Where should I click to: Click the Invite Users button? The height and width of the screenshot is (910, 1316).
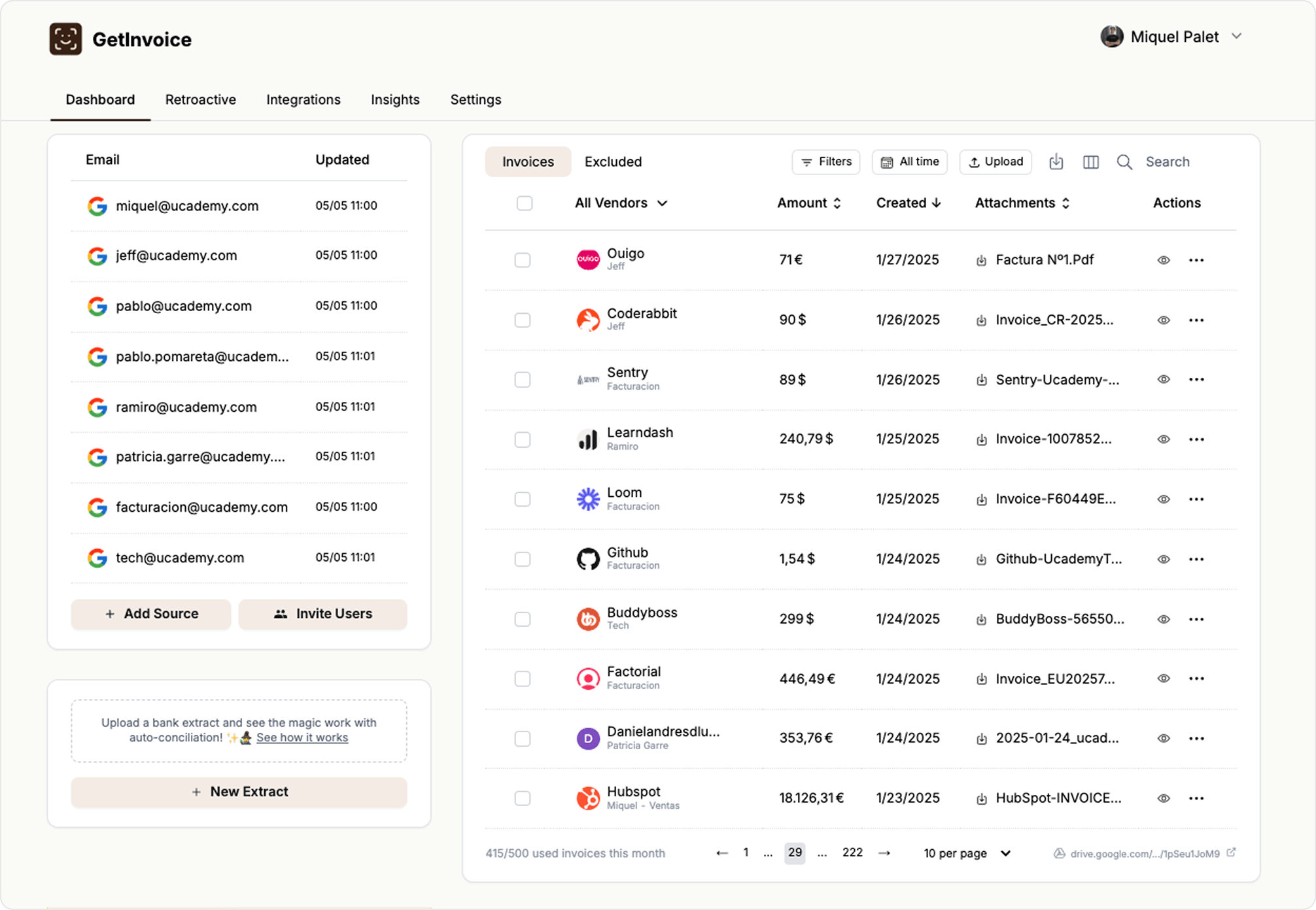(x=322, y=615)
